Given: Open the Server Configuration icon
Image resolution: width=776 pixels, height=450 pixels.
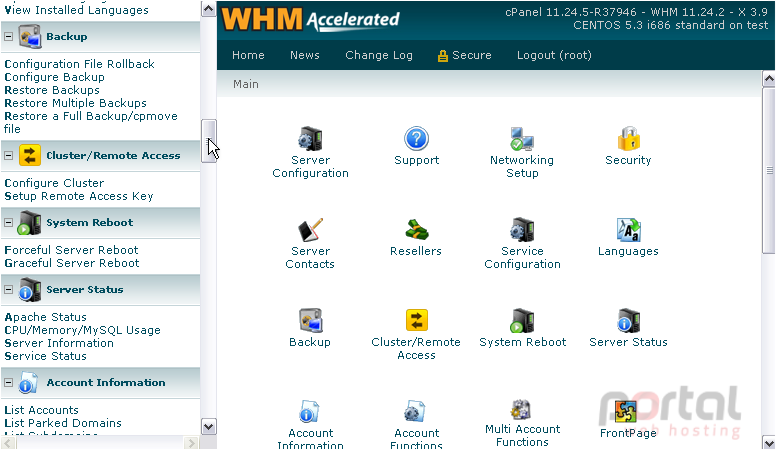Looking at the screenshot, I should point(310,139).
